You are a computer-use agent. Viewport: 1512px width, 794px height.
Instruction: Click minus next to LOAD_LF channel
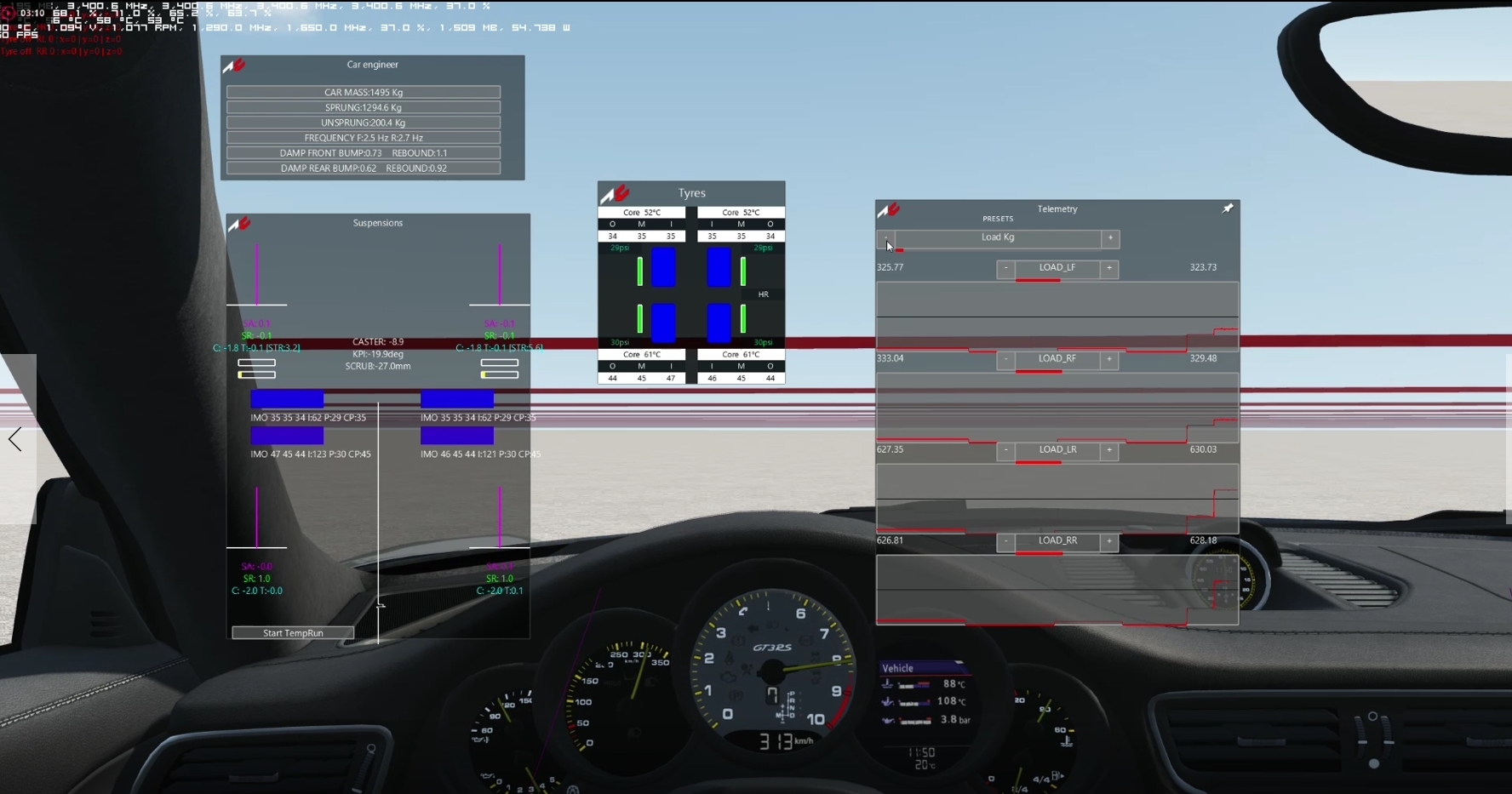click(x=1005, y=268)
